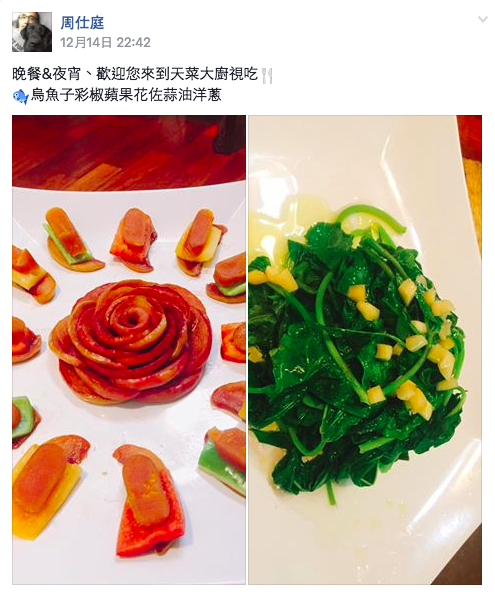Click the post text 烏魚子彩椒蘋果花佐蒜油洋蔥
Viewport: 495px width, 596px height.
(126, 95)
